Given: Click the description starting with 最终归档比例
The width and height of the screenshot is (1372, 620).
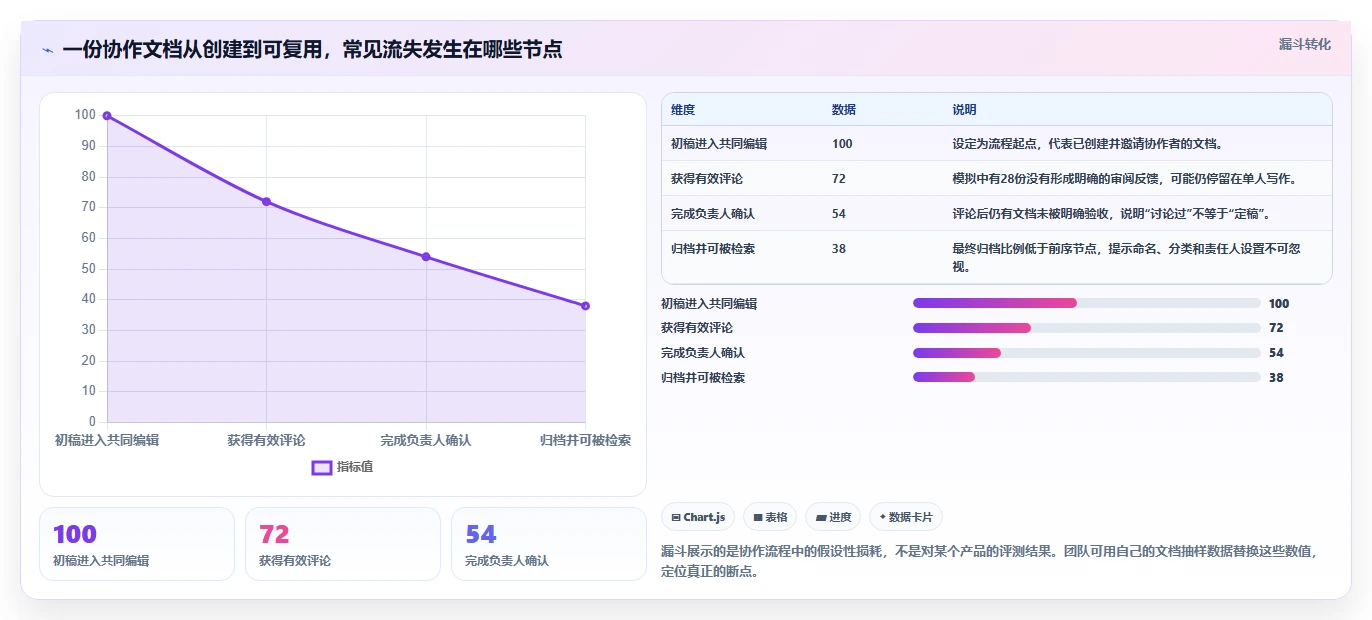Looking at the screenshot, I should [x=1127, y=258].
